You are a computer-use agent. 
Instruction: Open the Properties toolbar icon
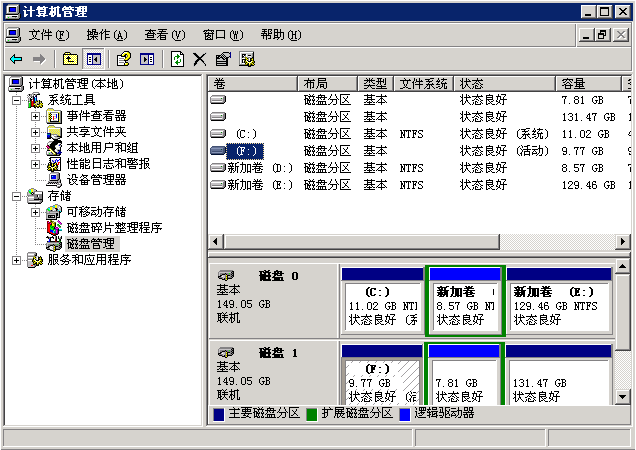pos(222,59)
